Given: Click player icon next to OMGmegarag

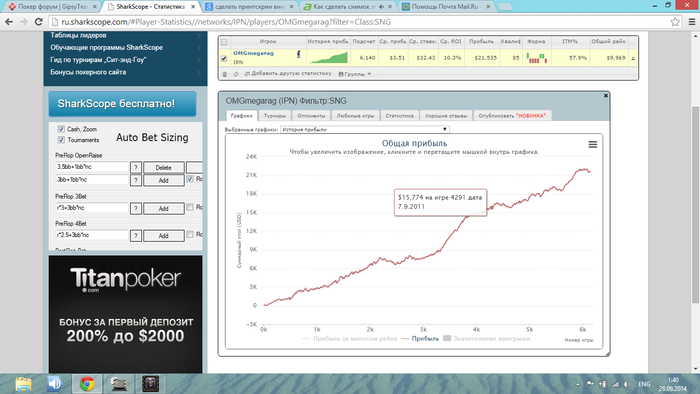Looking at the screenshot, I should point(299,54).
